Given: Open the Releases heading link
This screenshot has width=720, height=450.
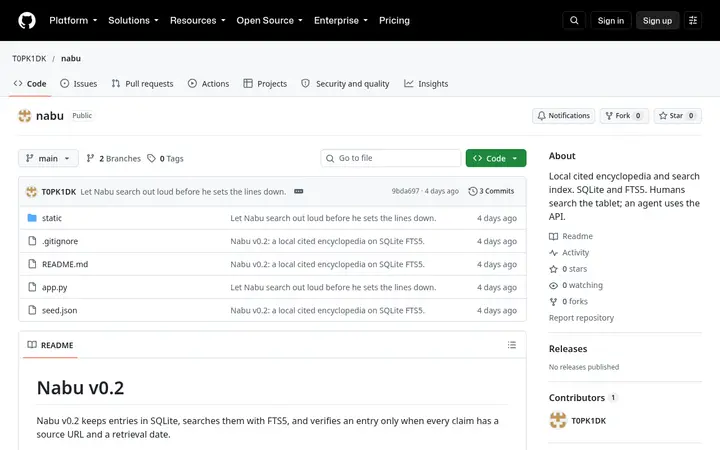Looking at the screenshot, I should (x=568, y=349).
